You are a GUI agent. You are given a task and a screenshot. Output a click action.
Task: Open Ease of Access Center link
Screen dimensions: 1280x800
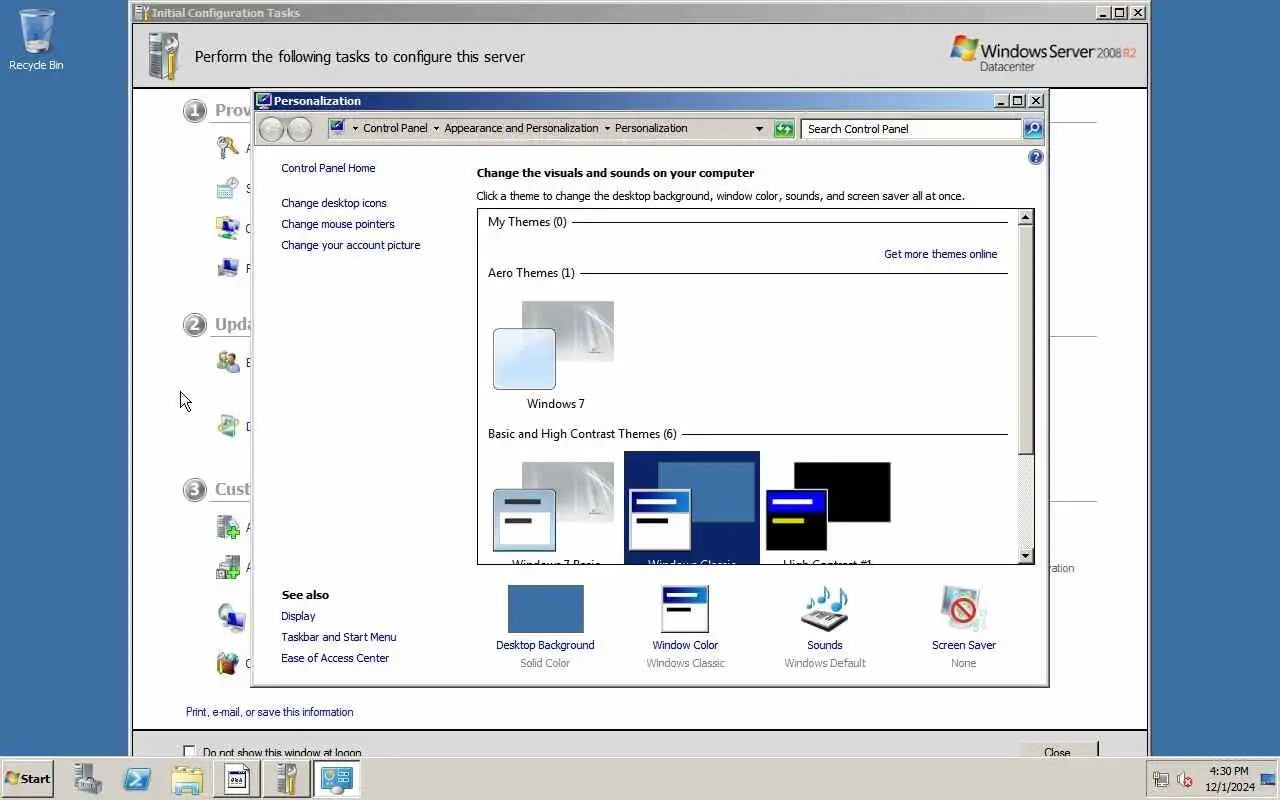click(335, 658)
